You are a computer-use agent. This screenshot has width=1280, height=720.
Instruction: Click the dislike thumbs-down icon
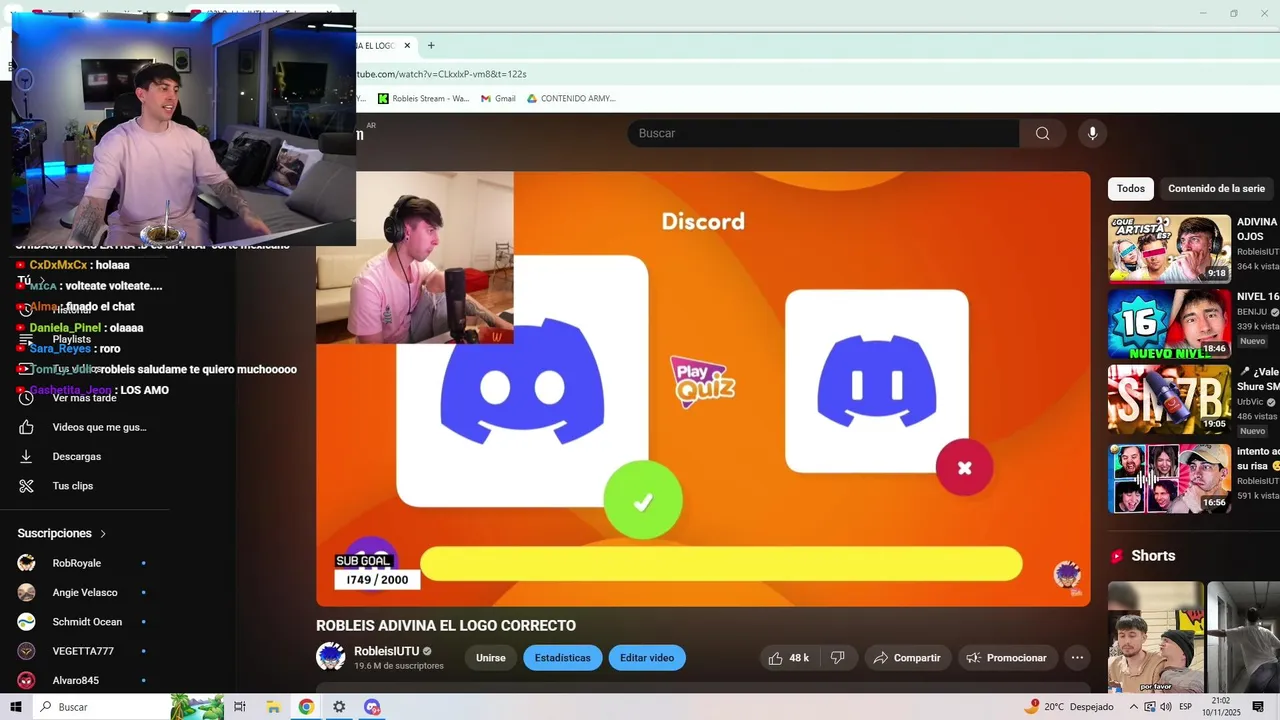[838, 658]
